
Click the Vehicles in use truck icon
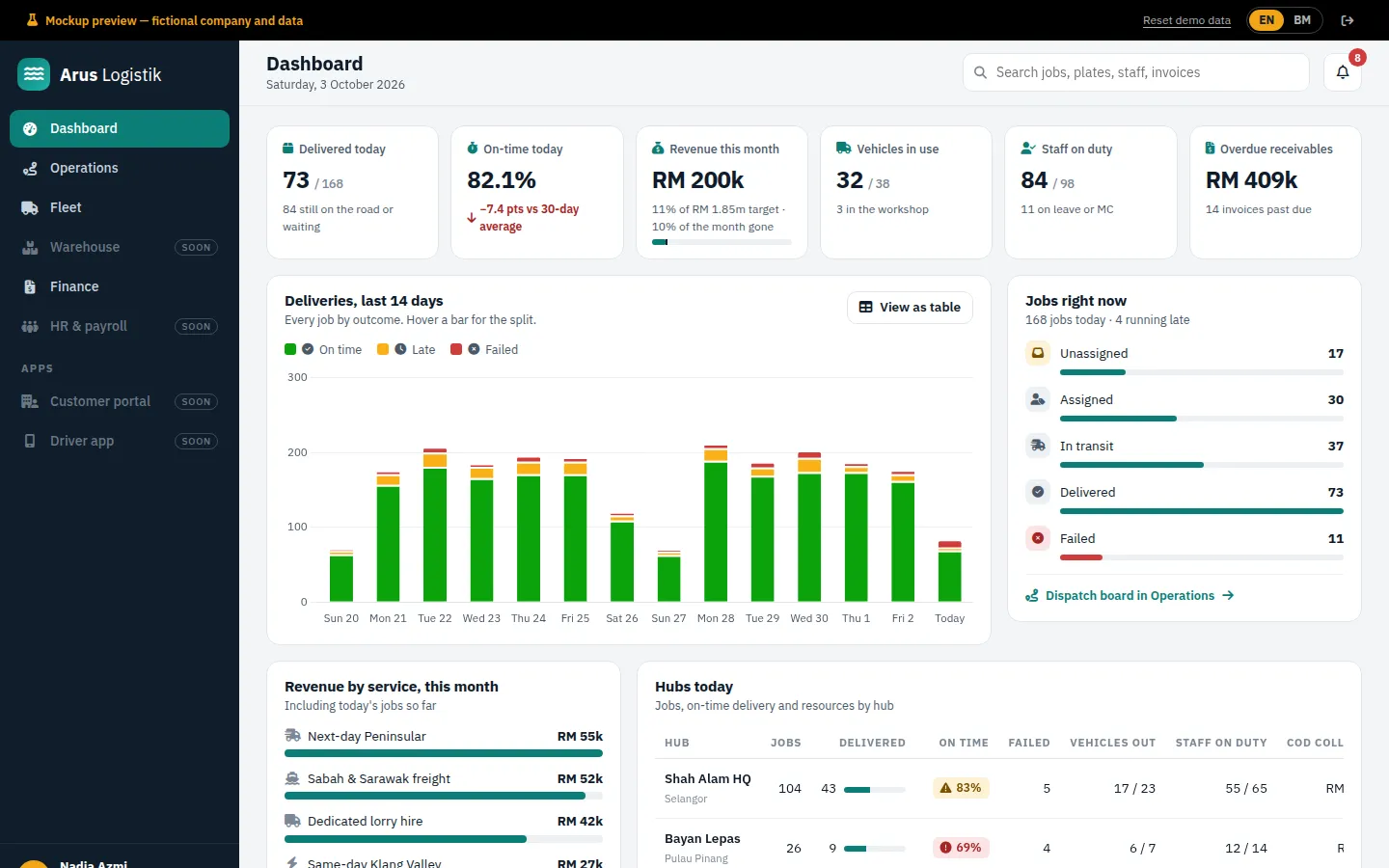[x=844, y=149]
